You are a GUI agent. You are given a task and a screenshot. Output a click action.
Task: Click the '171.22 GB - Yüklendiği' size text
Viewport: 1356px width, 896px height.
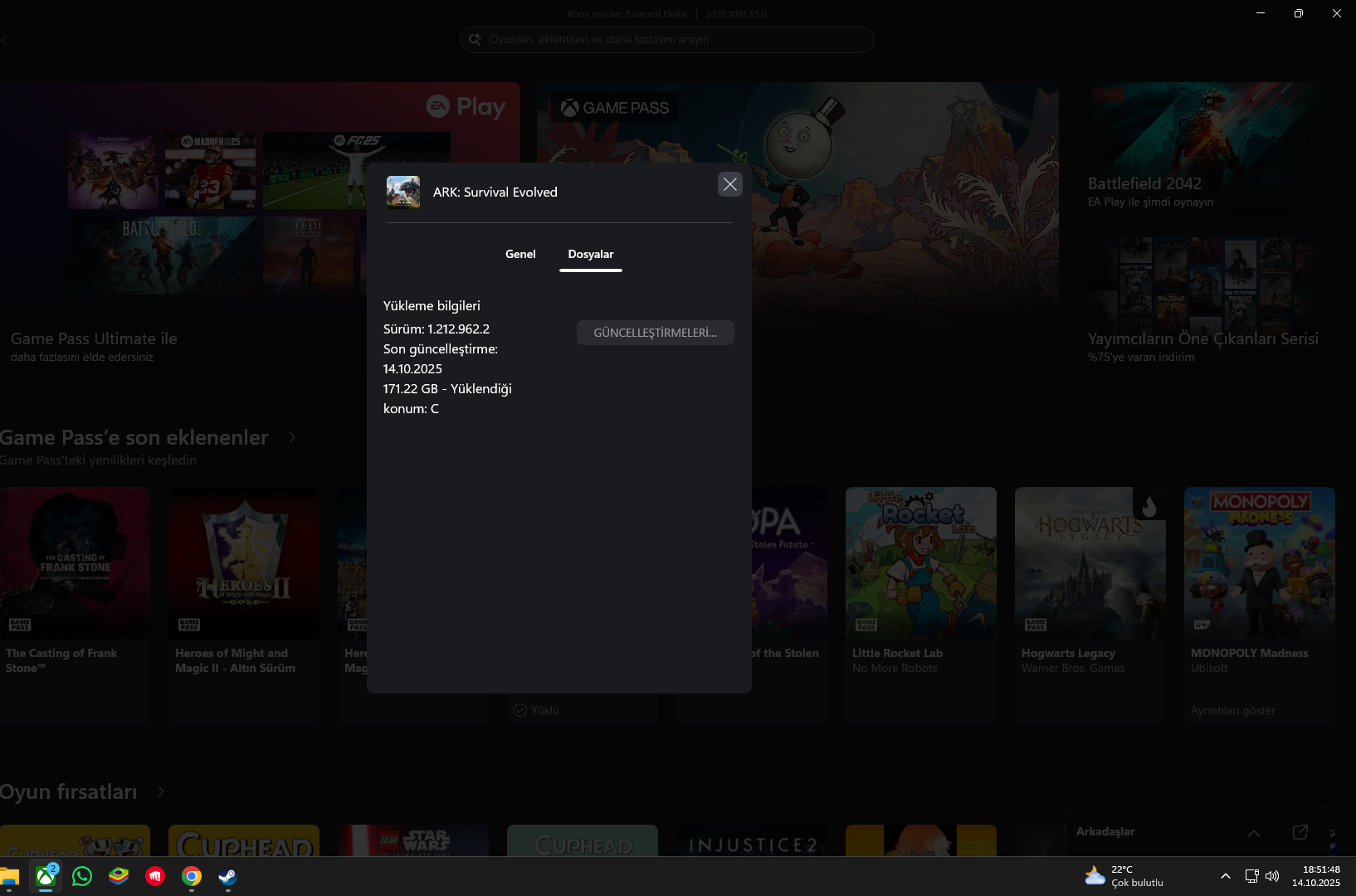point(447,388)
